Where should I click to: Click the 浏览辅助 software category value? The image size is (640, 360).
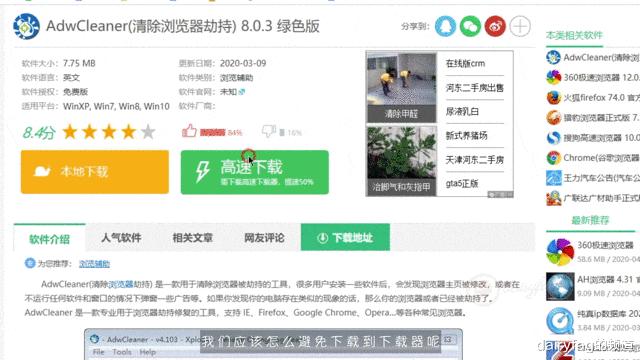point(236,78)
